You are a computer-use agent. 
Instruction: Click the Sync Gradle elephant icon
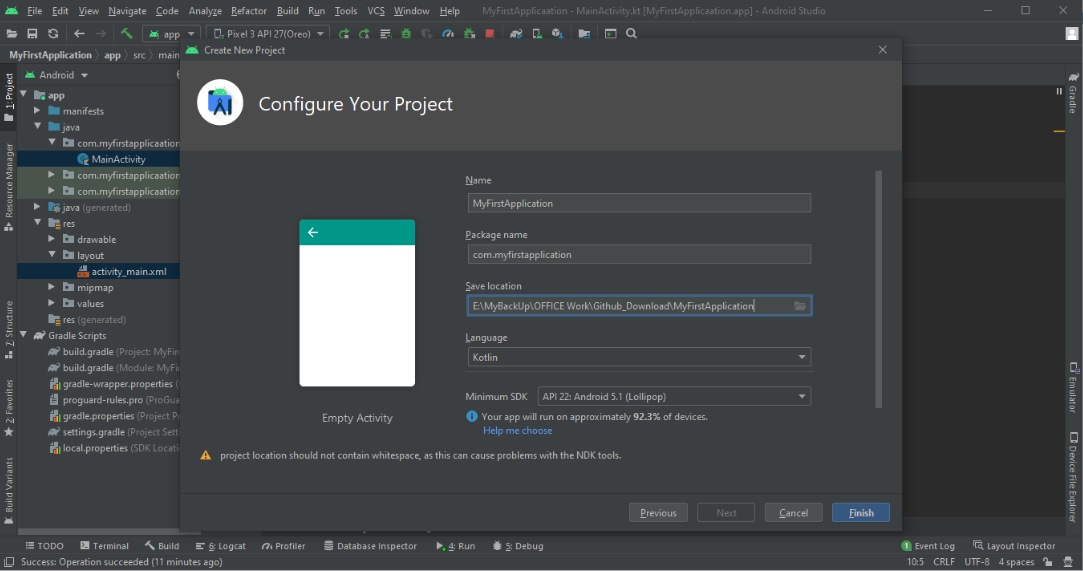click(x=516, y=33)
